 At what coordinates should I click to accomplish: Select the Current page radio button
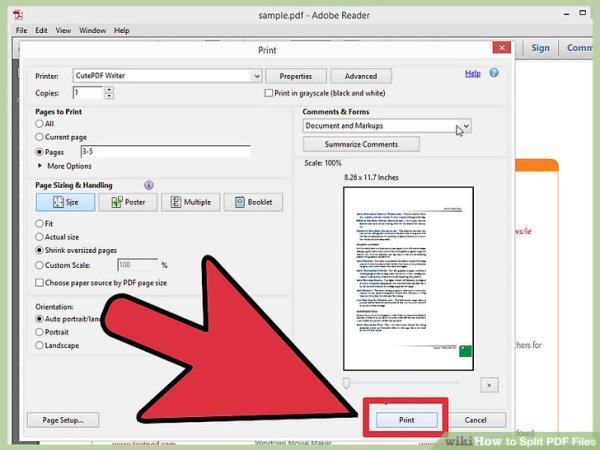pyautogui.click(x=39, y=137)
